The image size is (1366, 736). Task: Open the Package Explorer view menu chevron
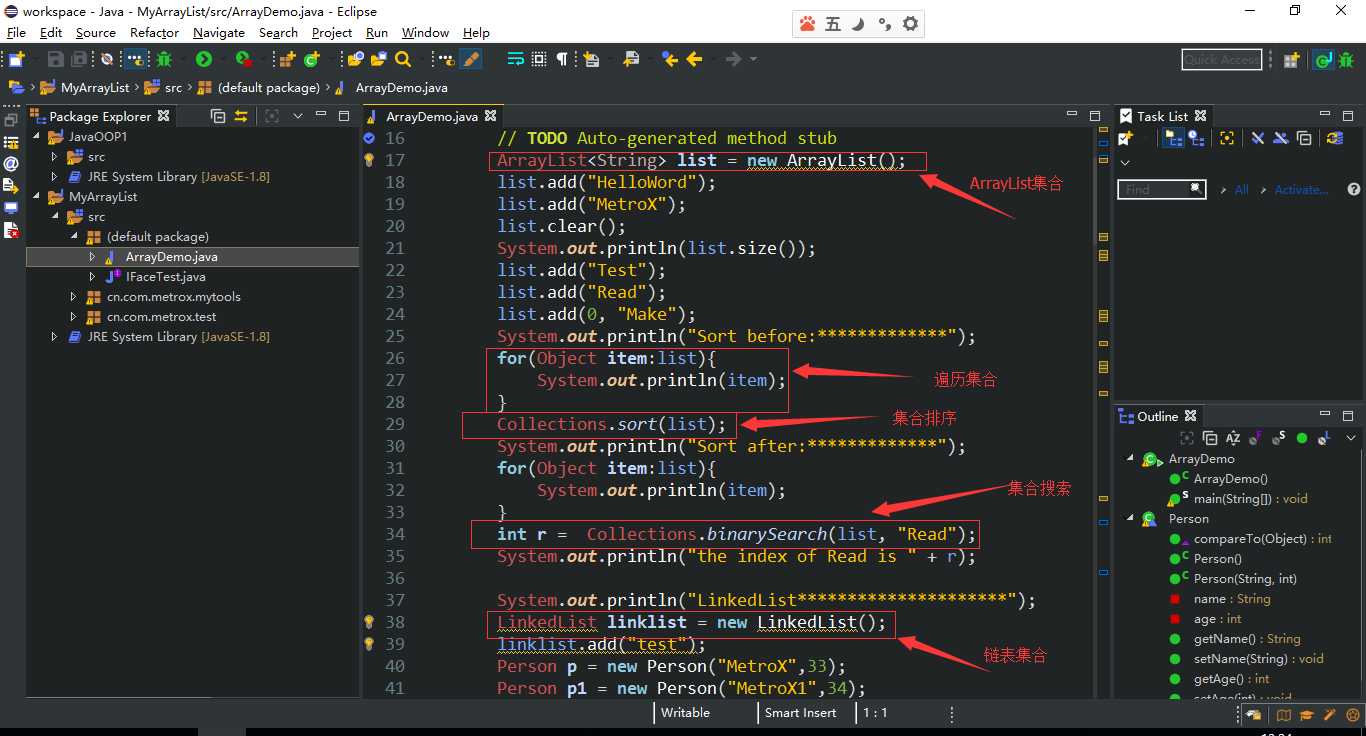pos(297,116)
